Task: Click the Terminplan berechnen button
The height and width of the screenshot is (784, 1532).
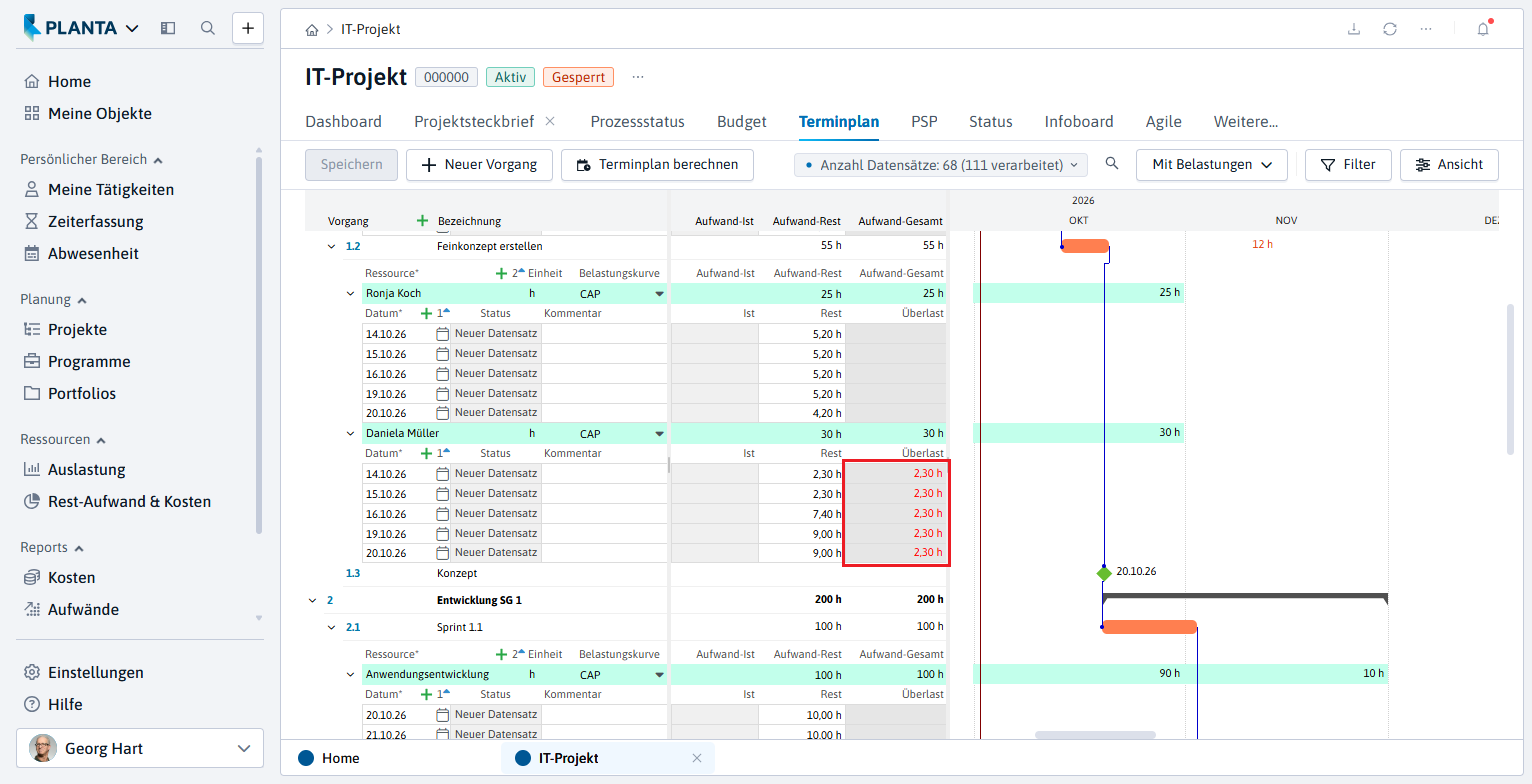Action: point(657,165)
